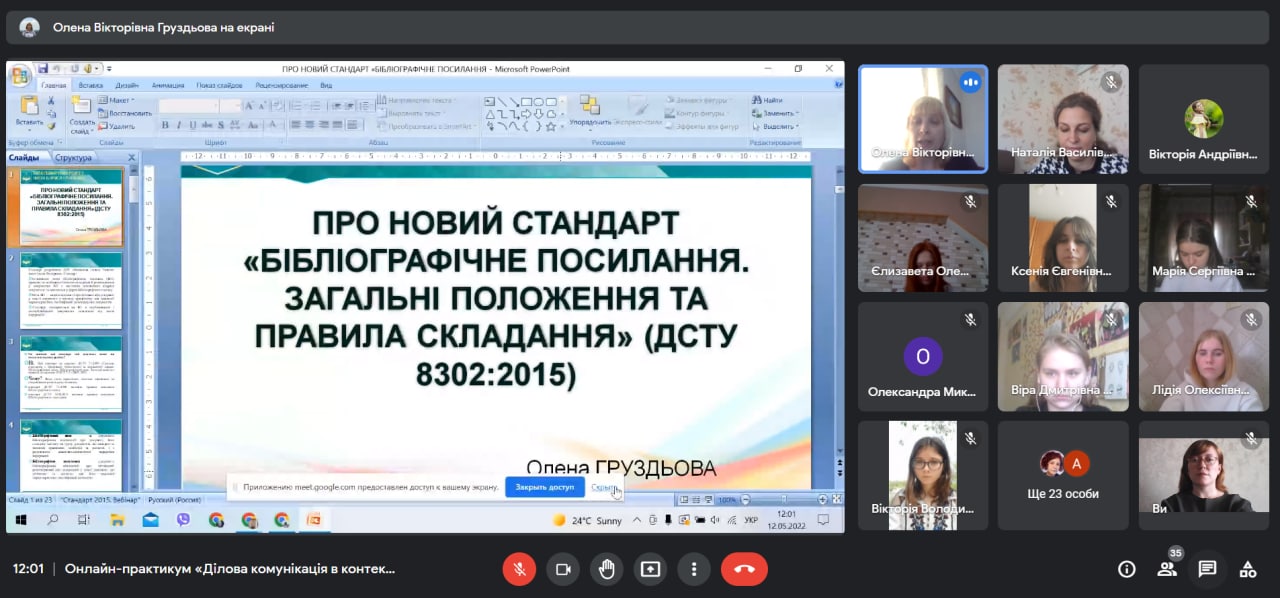
Task: Close the slides pane with X
Action: pyautogui.click(x=131, y=158)
